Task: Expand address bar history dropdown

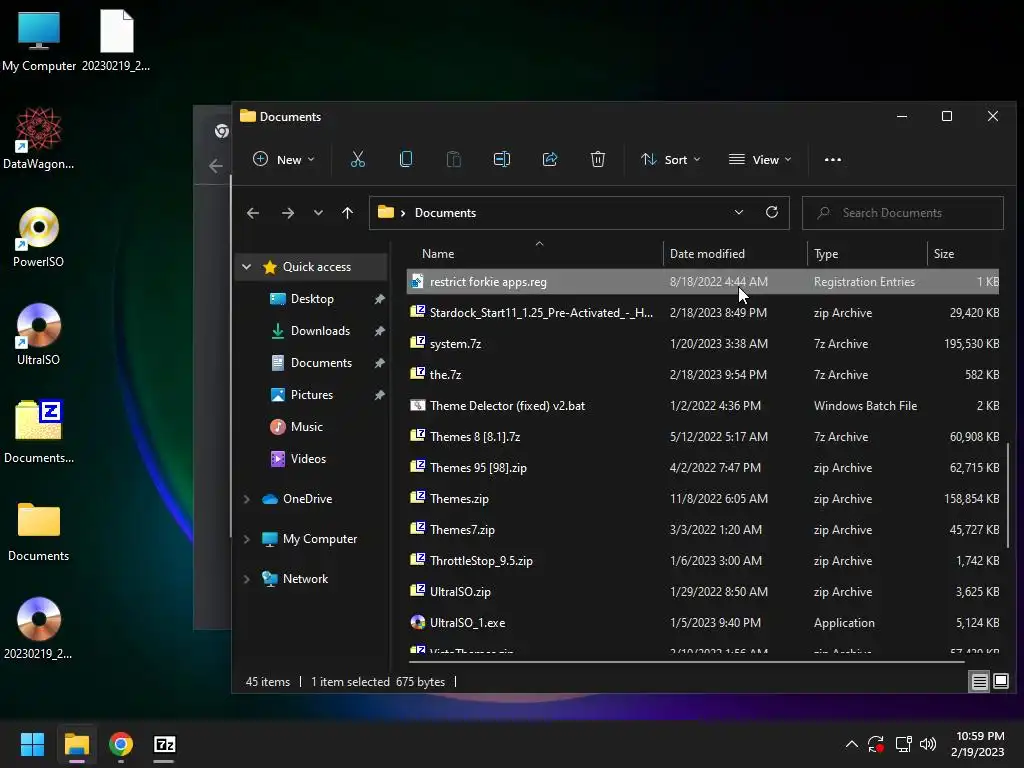Action: 739,212
